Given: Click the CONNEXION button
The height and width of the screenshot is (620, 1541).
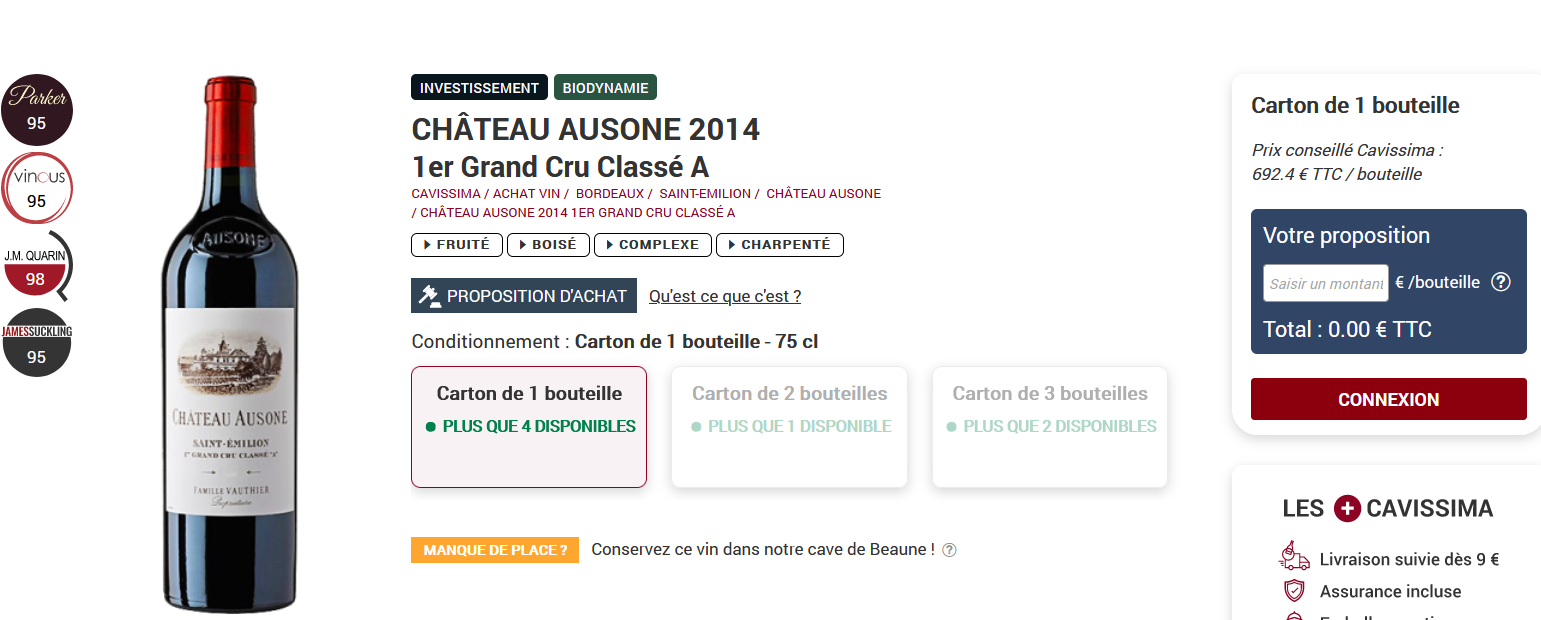Looking at the screenshot, I should (1389, 399).
